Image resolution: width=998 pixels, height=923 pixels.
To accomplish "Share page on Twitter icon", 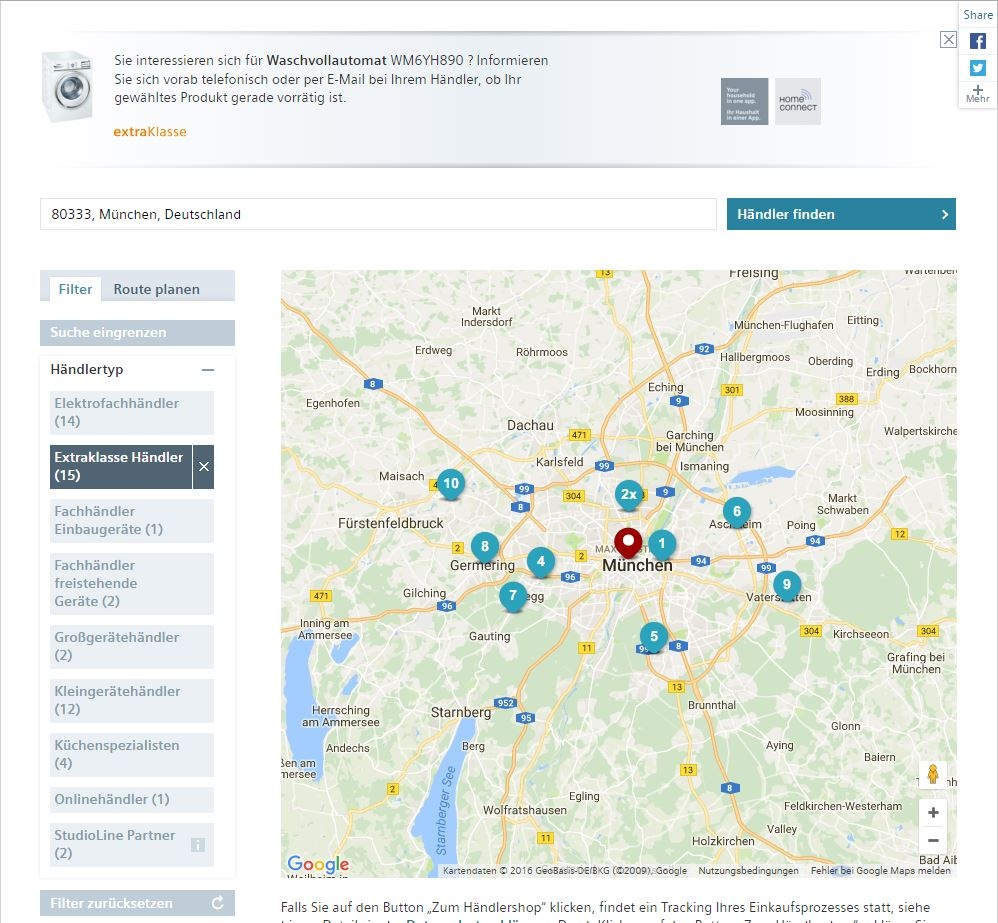I will point(978,67).
